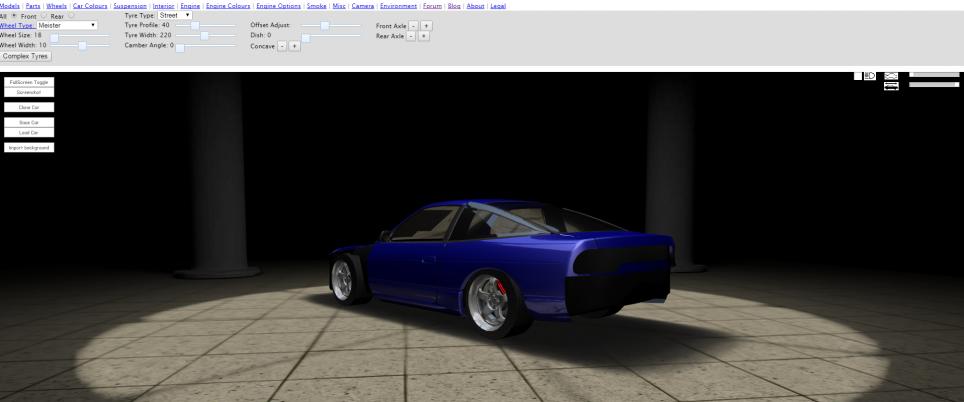Image resolution: width=964 pixels, height=402 pixels.
Task: Click the car's front silver wheel
Action: [x=342, y=280]
